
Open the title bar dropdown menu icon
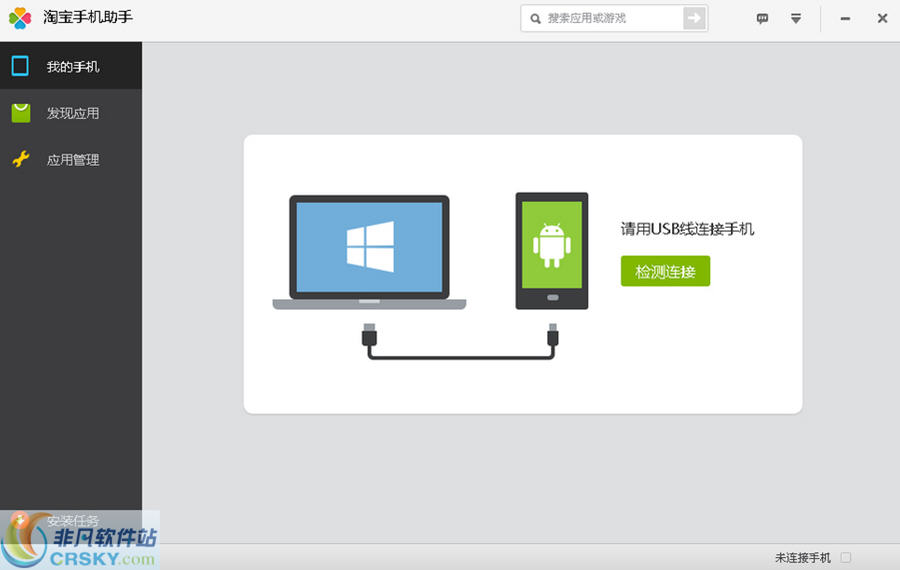tap(796, 19)
